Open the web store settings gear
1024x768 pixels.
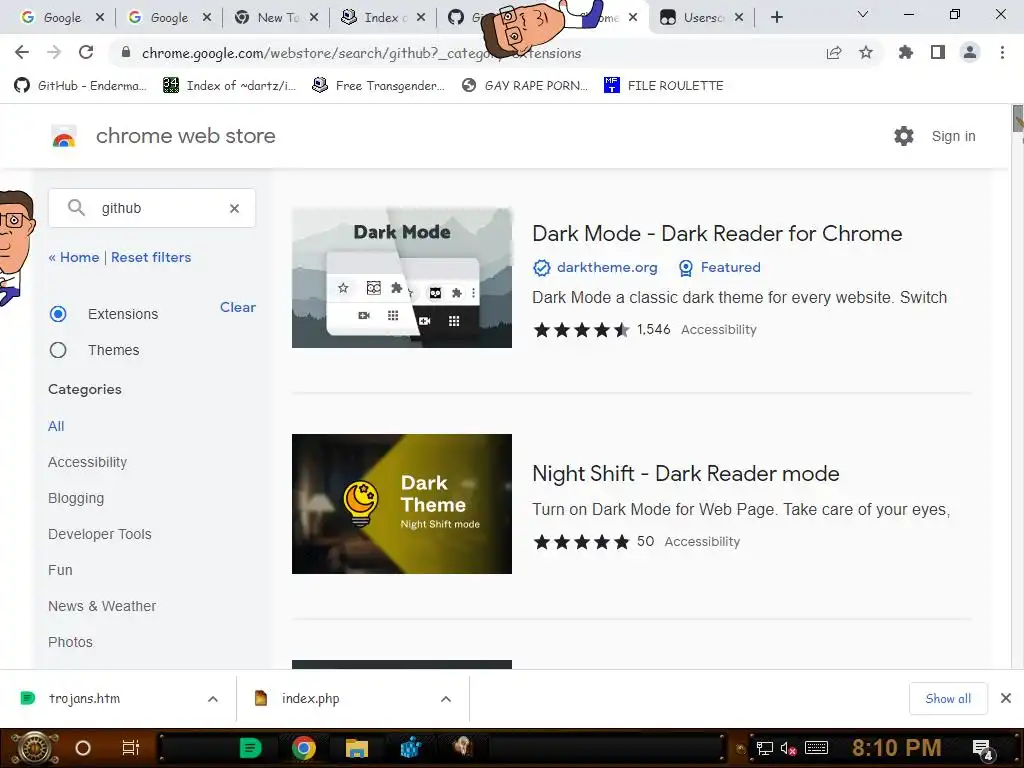coord(904,136)
